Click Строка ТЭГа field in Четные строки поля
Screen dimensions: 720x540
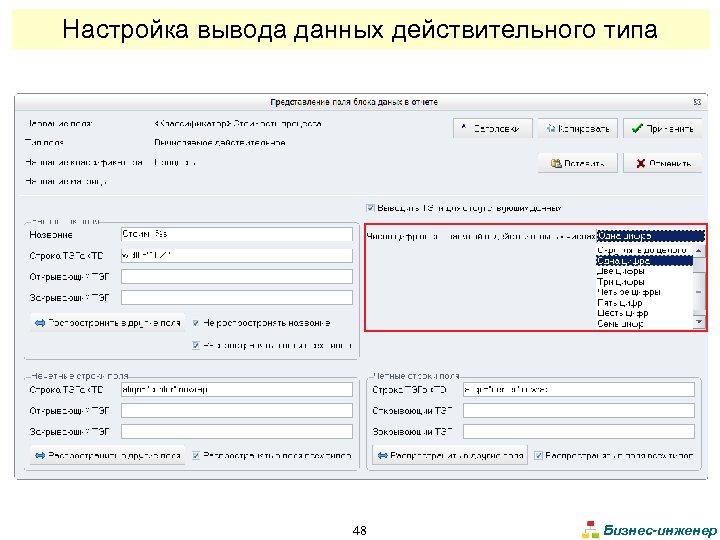pos(579,389)
